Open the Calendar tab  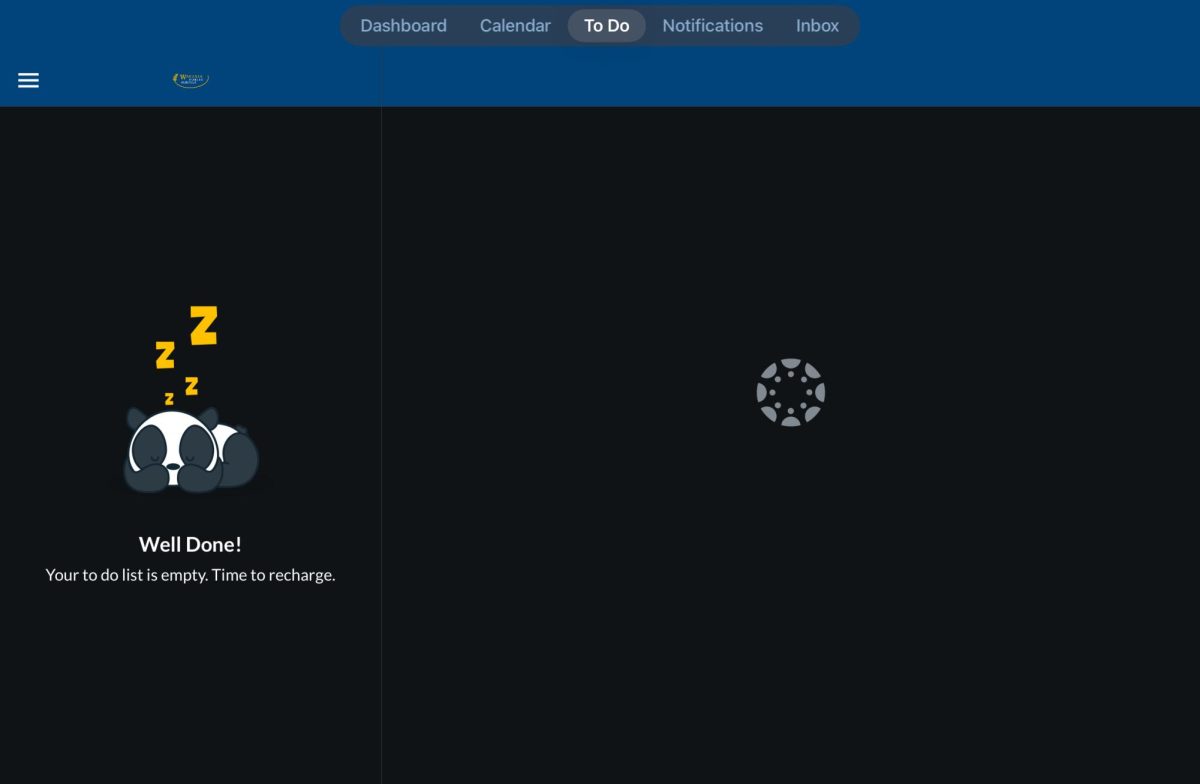(515, 26)
